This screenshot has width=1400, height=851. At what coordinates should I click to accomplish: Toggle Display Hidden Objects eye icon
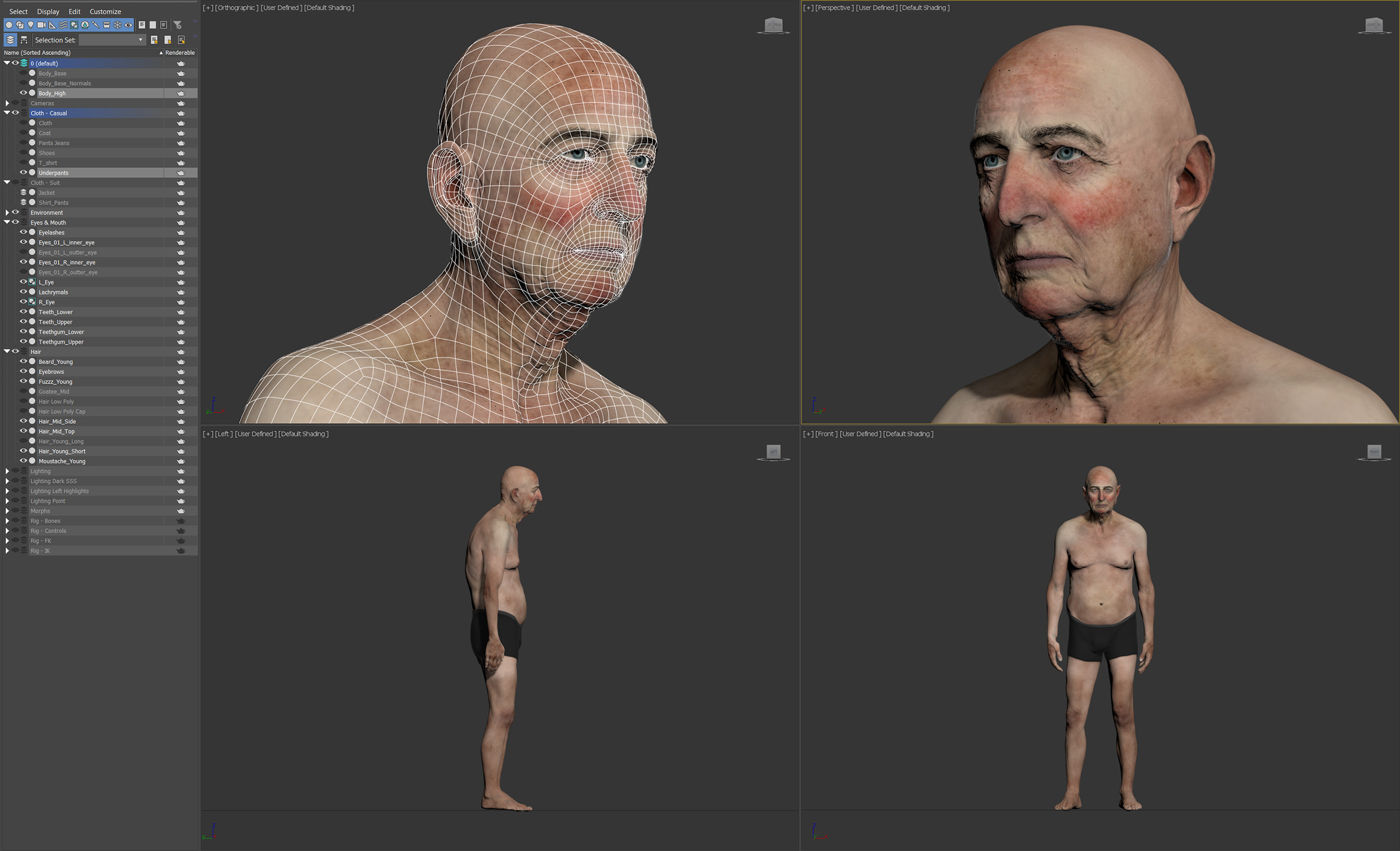(x=128, y=25)
